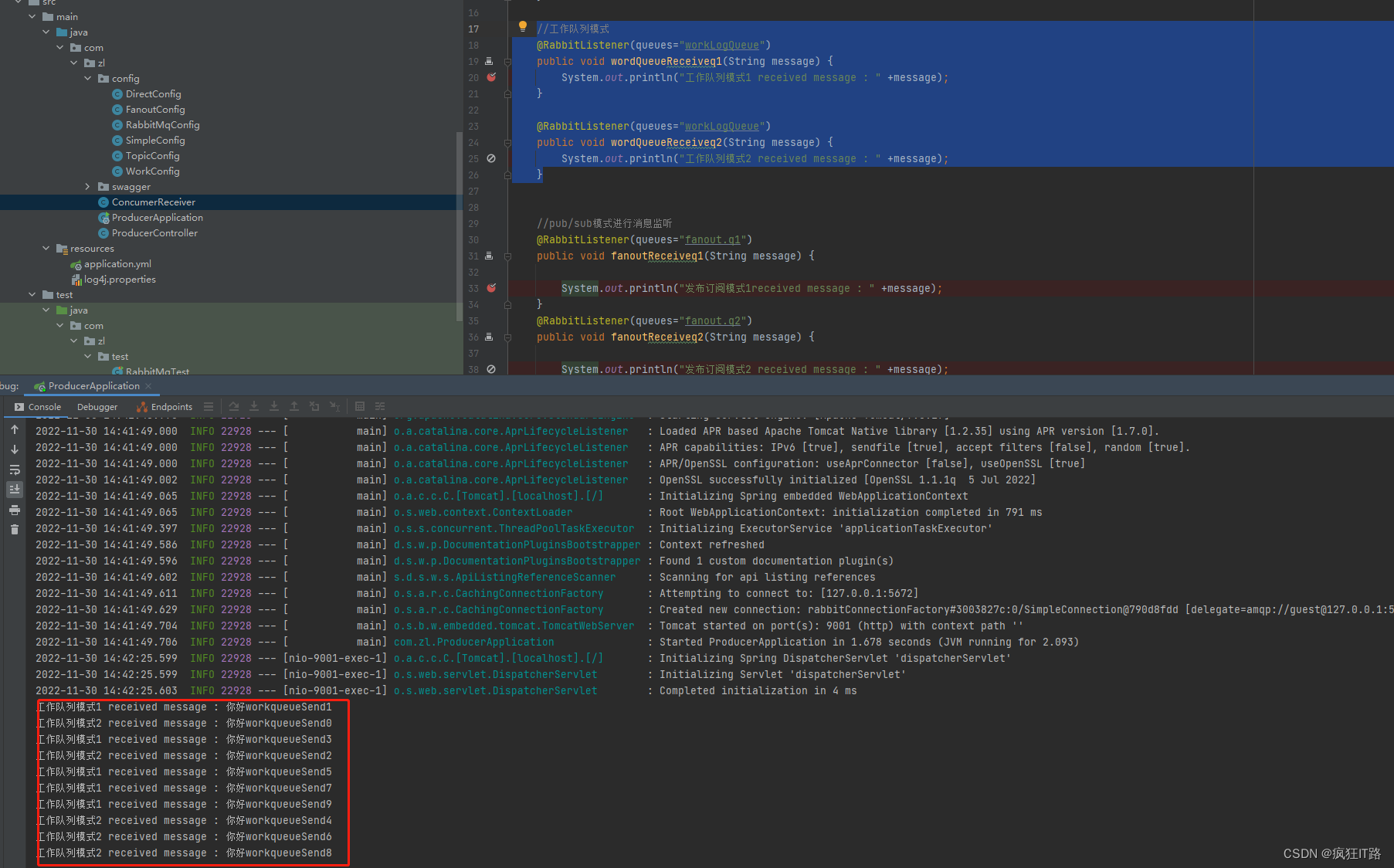Click the Trace Current Stream Chain icon
Viewport: 1394px width, 868px height.
click(380, 406)
